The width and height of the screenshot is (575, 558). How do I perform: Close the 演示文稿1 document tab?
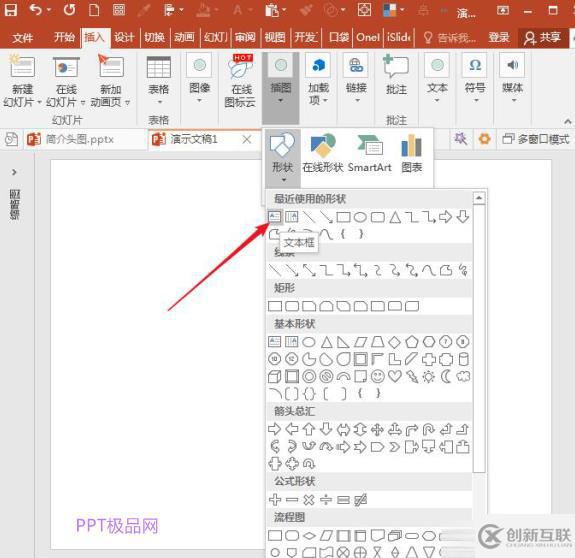click(247, 139)
